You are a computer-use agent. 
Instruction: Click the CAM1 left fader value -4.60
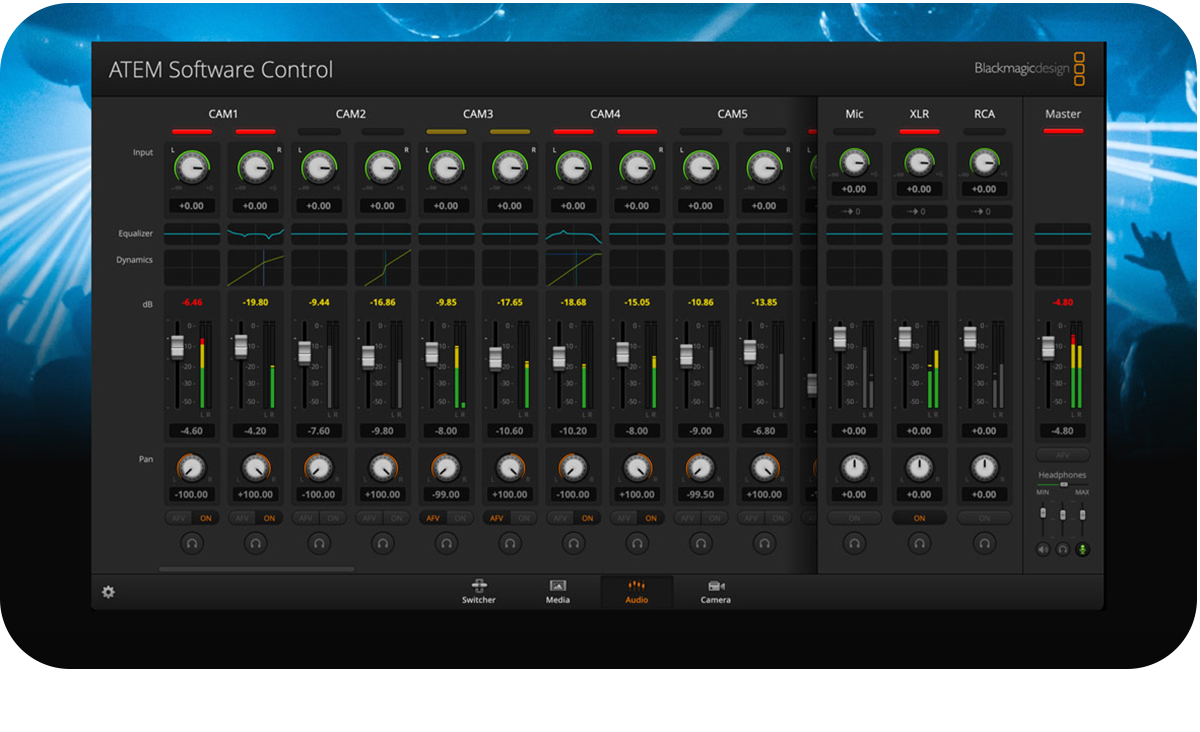click(192, 431)
